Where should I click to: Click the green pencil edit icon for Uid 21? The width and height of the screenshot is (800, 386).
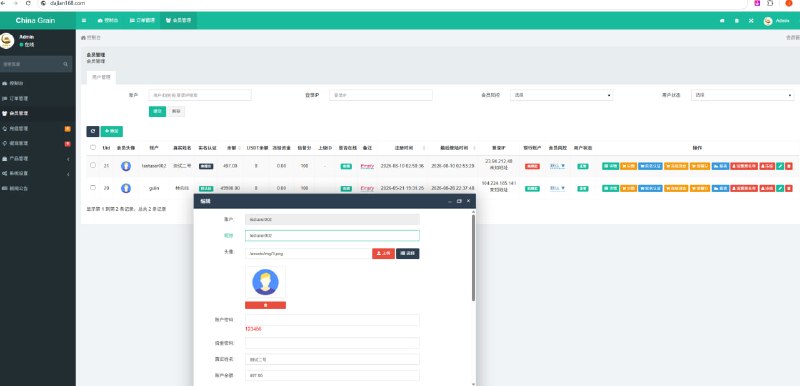780,166
